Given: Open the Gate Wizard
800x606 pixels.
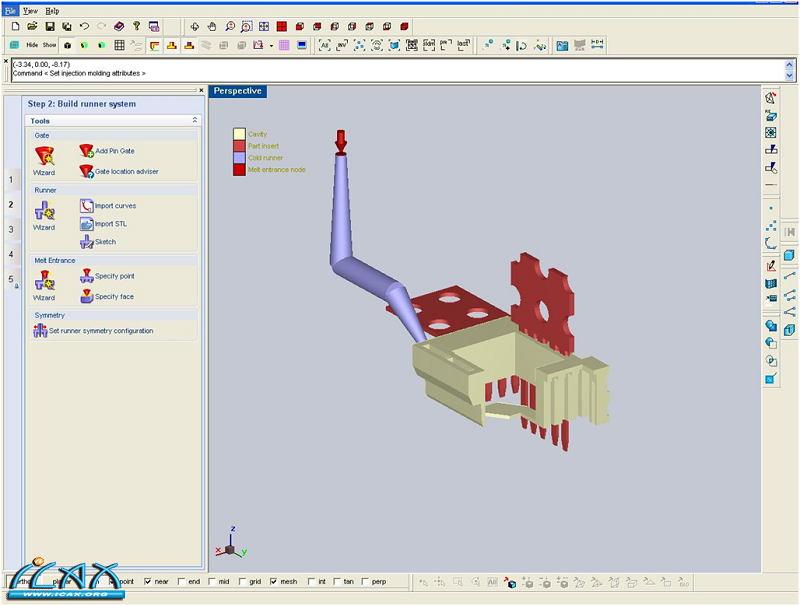Looking at the screenshot, I should (44, 155).
